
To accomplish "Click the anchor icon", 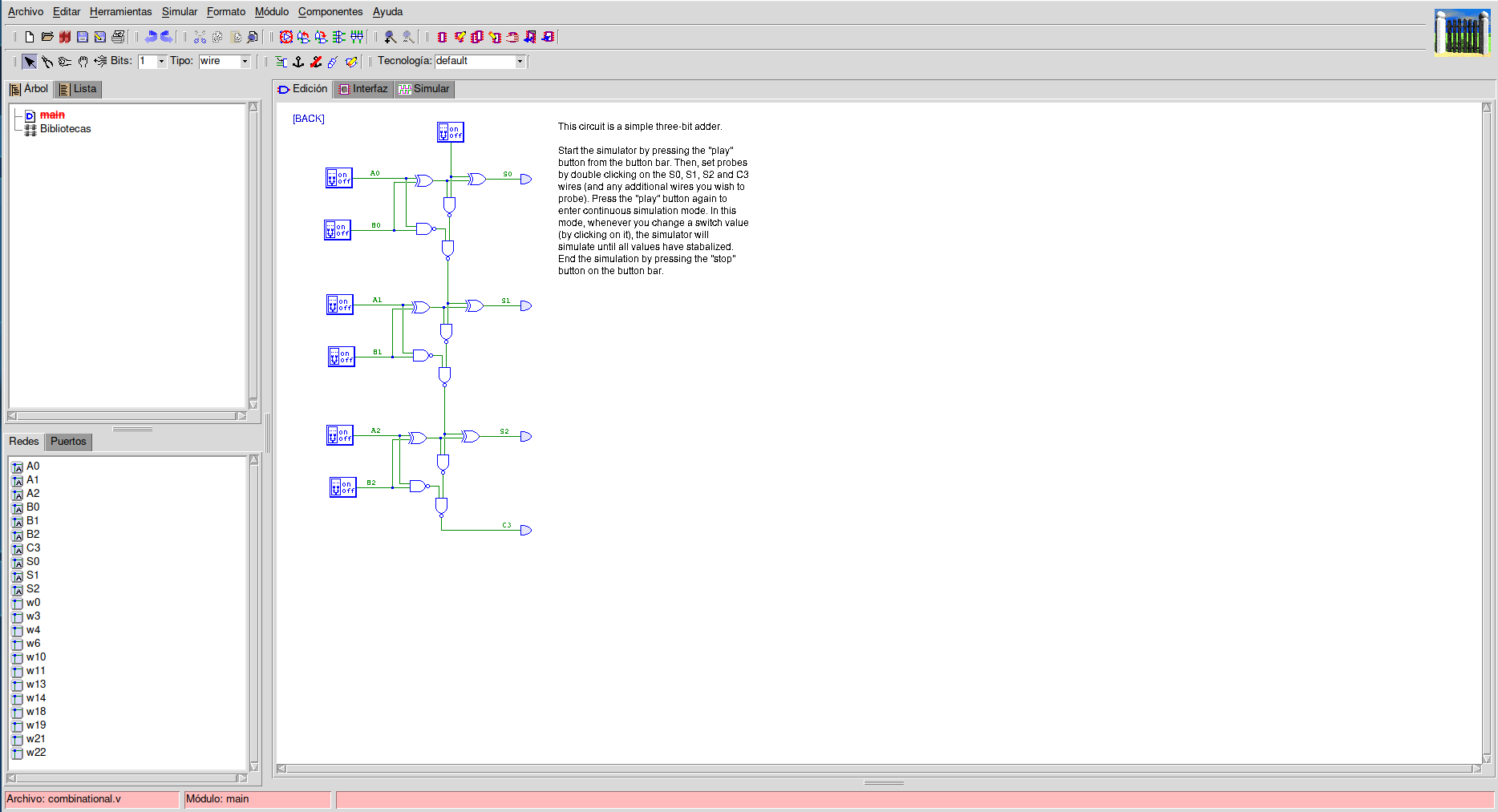I will tap(298, 62).
